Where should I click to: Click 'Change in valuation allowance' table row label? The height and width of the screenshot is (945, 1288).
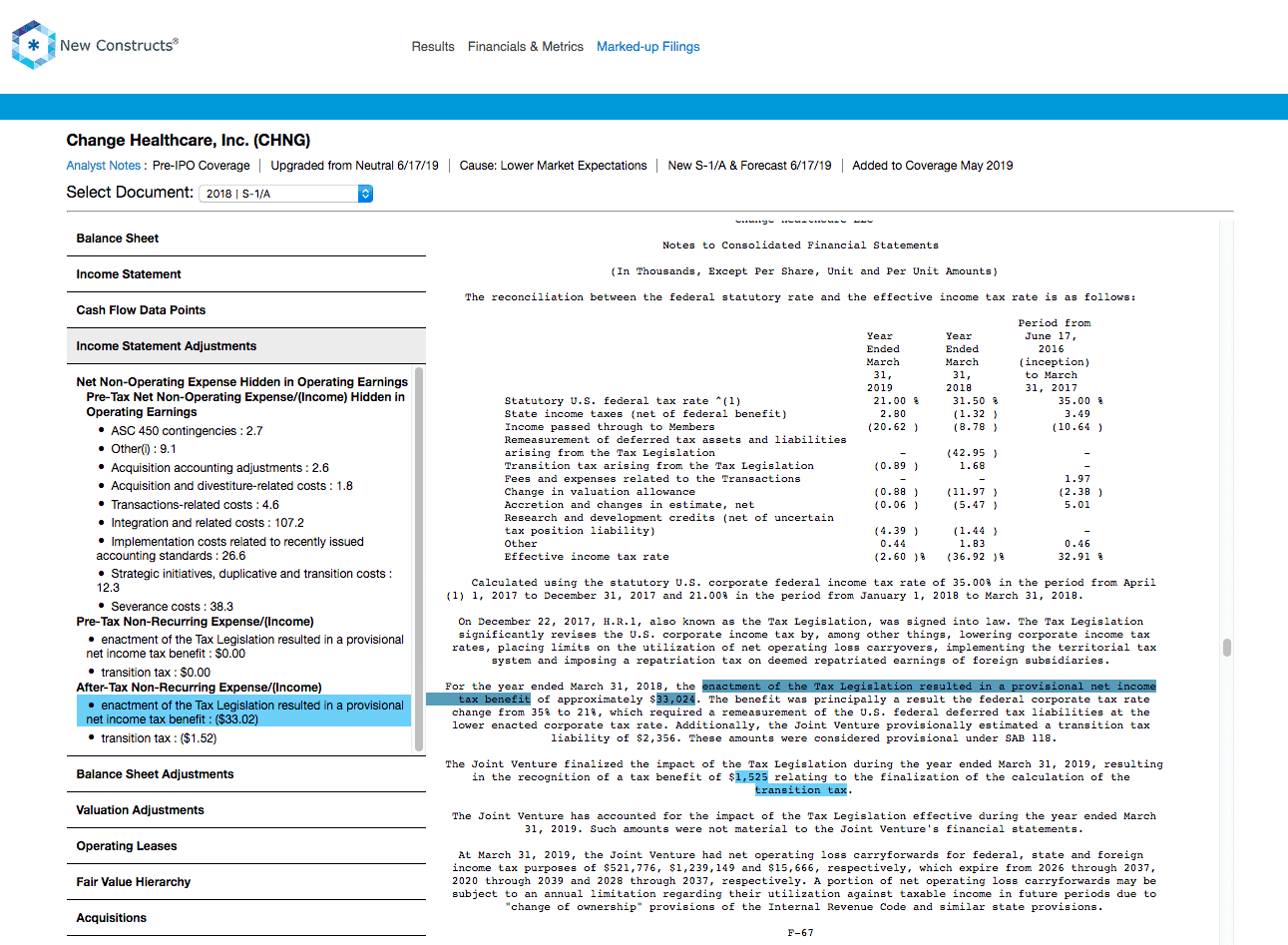(600, 492)
